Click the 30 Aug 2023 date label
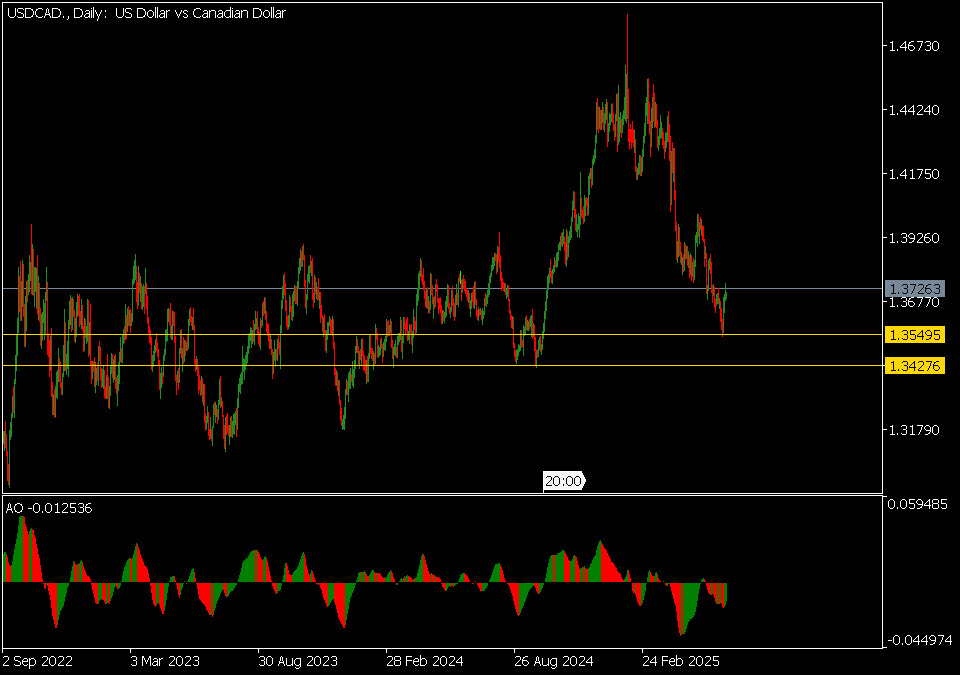This screenshot has height=675, width=960. tap(298, 662)
